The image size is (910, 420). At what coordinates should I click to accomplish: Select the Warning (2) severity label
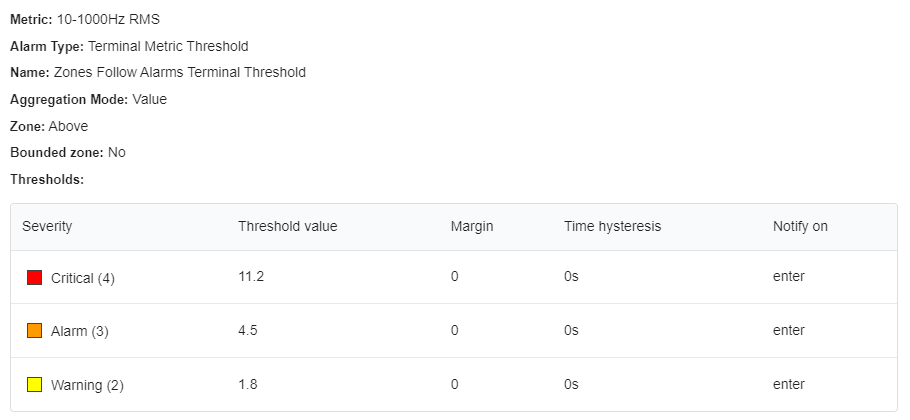tap(87, 385)
